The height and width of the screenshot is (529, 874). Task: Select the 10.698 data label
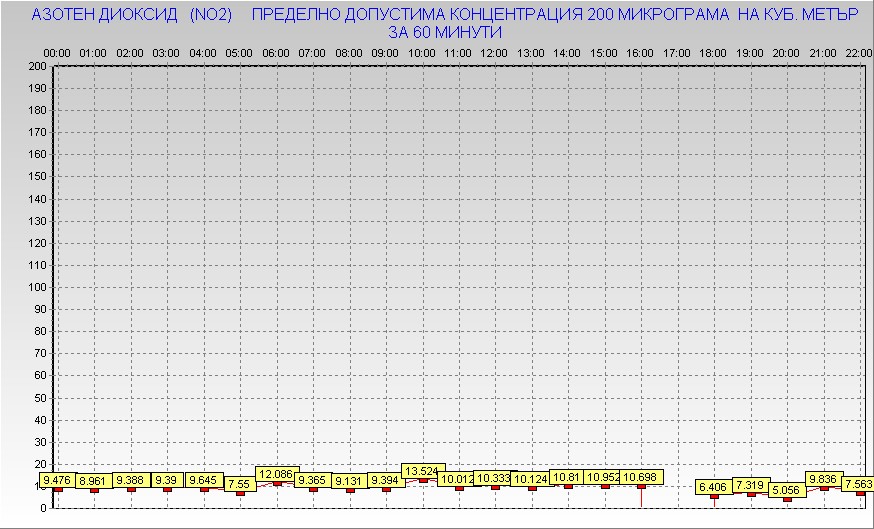point(640,478)
